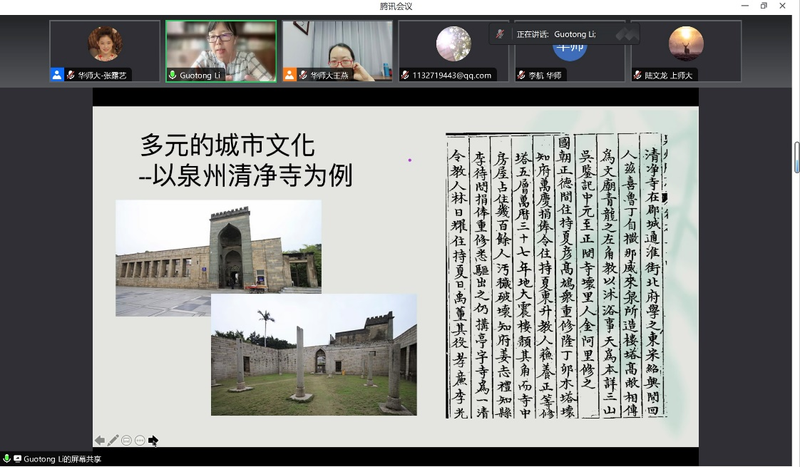
Task: Click the see-all-slides circle icon
Action: [127, 440]
